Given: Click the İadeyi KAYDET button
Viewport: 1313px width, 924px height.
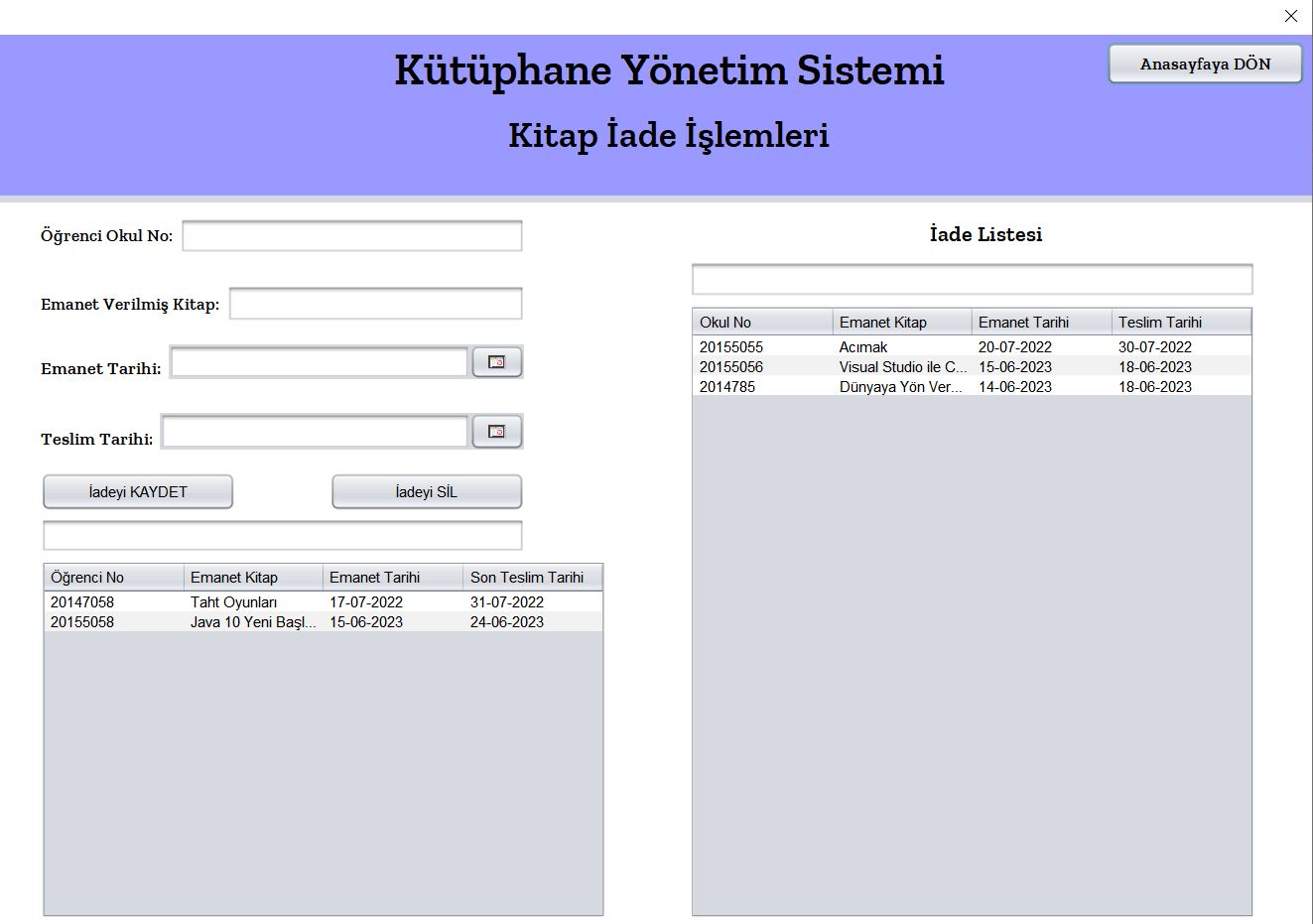Looking at the screenshot, I should 138,491.
